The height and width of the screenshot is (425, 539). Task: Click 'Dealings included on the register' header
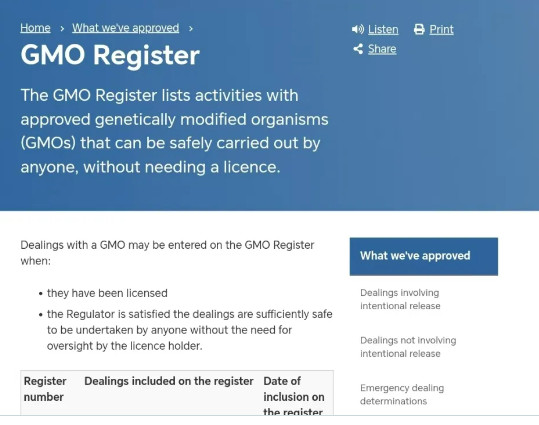point(169,381)
